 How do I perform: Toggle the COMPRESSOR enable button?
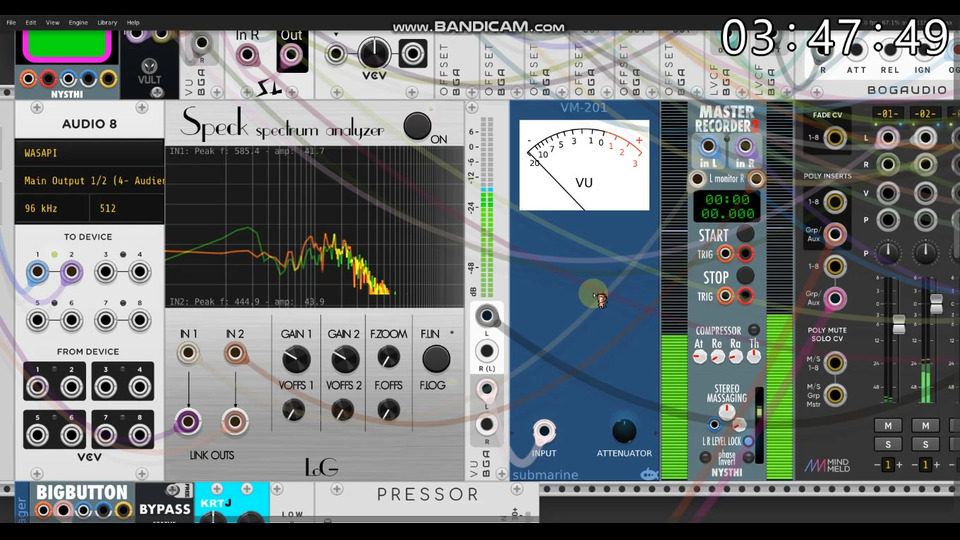[754, 329]
